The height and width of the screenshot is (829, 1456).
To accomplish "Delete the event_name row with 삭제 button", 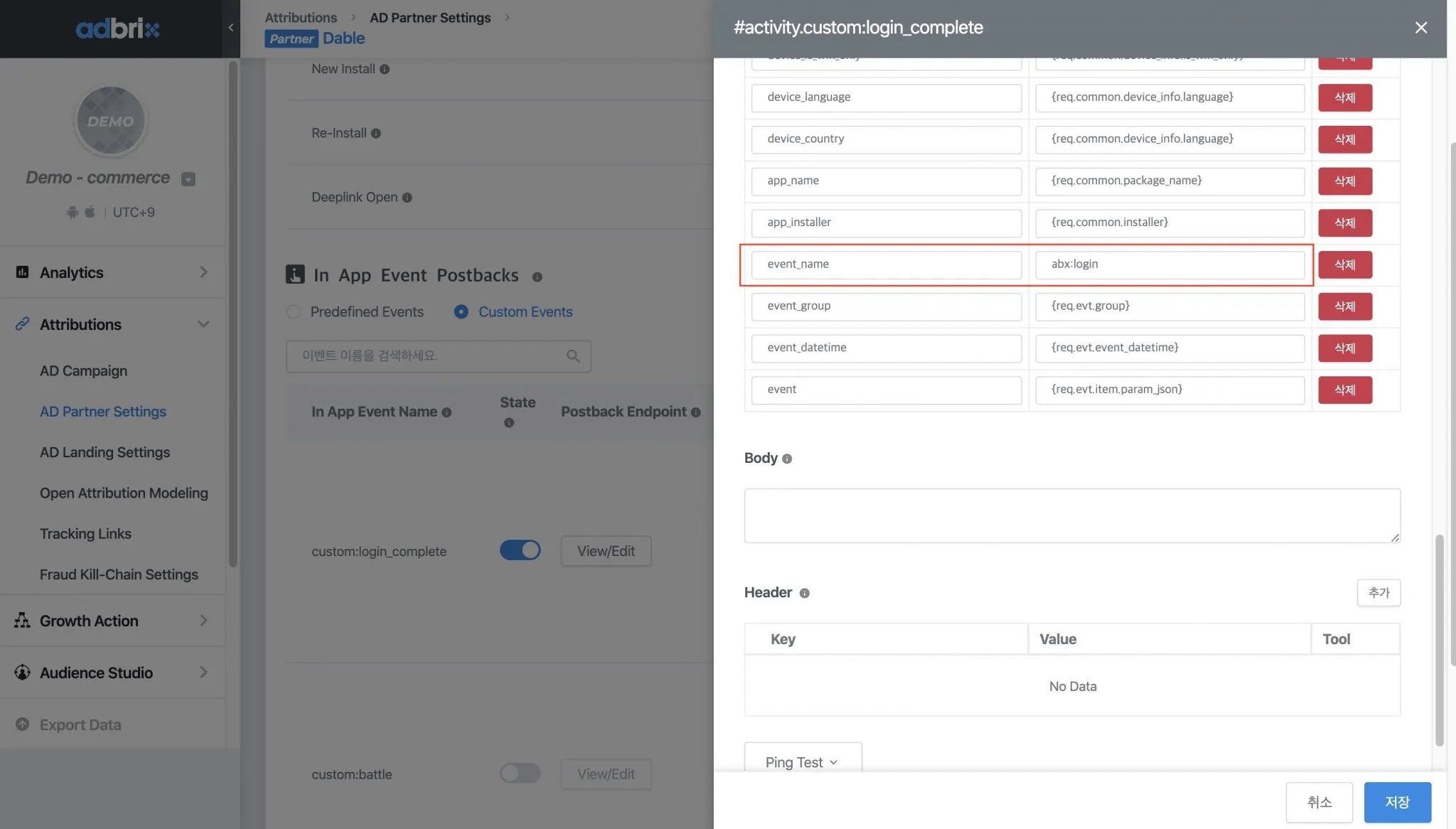I will coord(1344,264).
